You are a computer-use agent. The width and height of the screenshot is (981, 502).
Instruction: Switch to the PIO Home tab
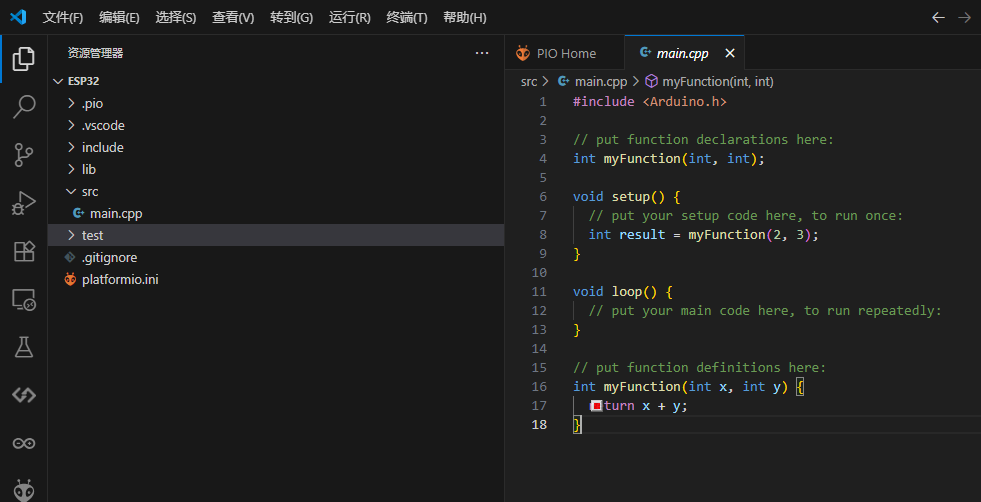pyautogui.click(x=565, y=53)
